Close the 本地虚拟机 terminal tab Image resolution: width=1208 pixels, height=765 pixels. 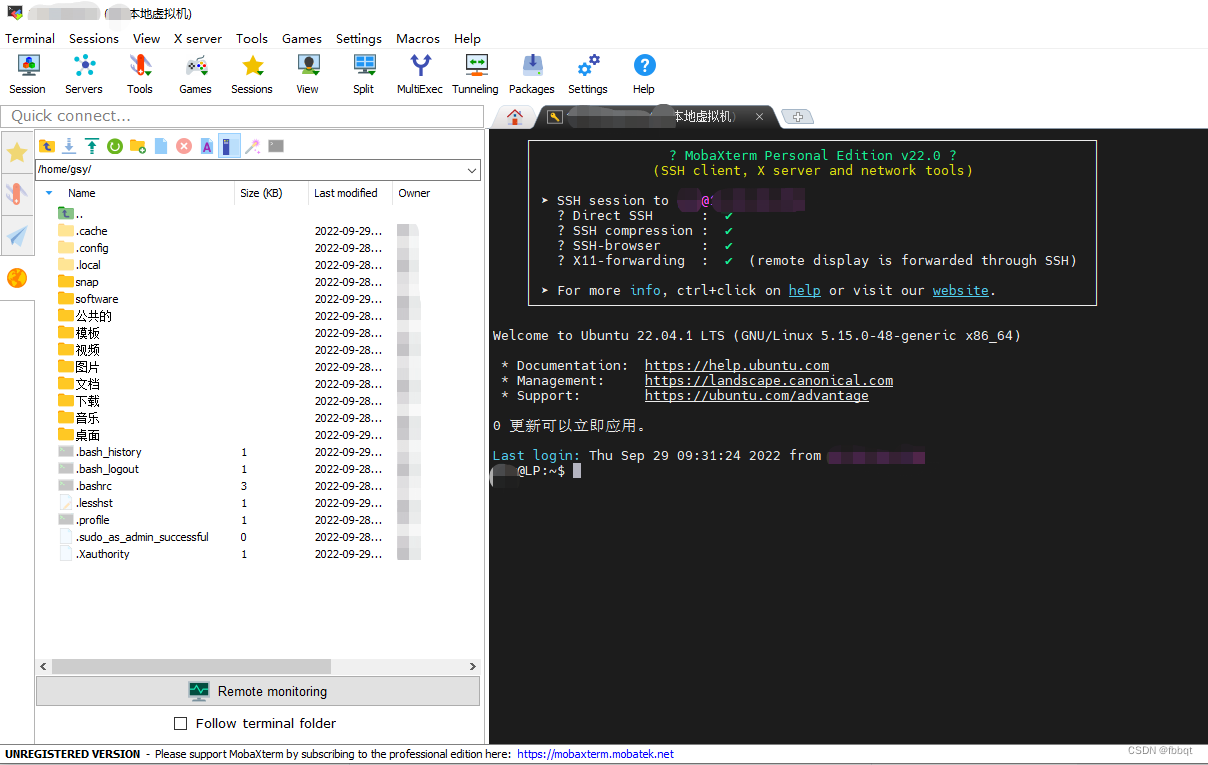(x=759, y=117)
